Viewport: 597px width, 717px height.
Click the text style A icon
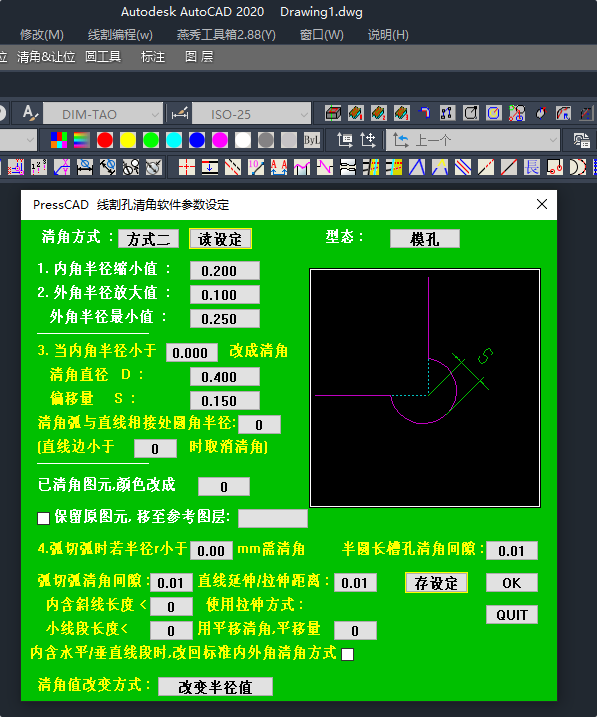(x=30, y=113)
